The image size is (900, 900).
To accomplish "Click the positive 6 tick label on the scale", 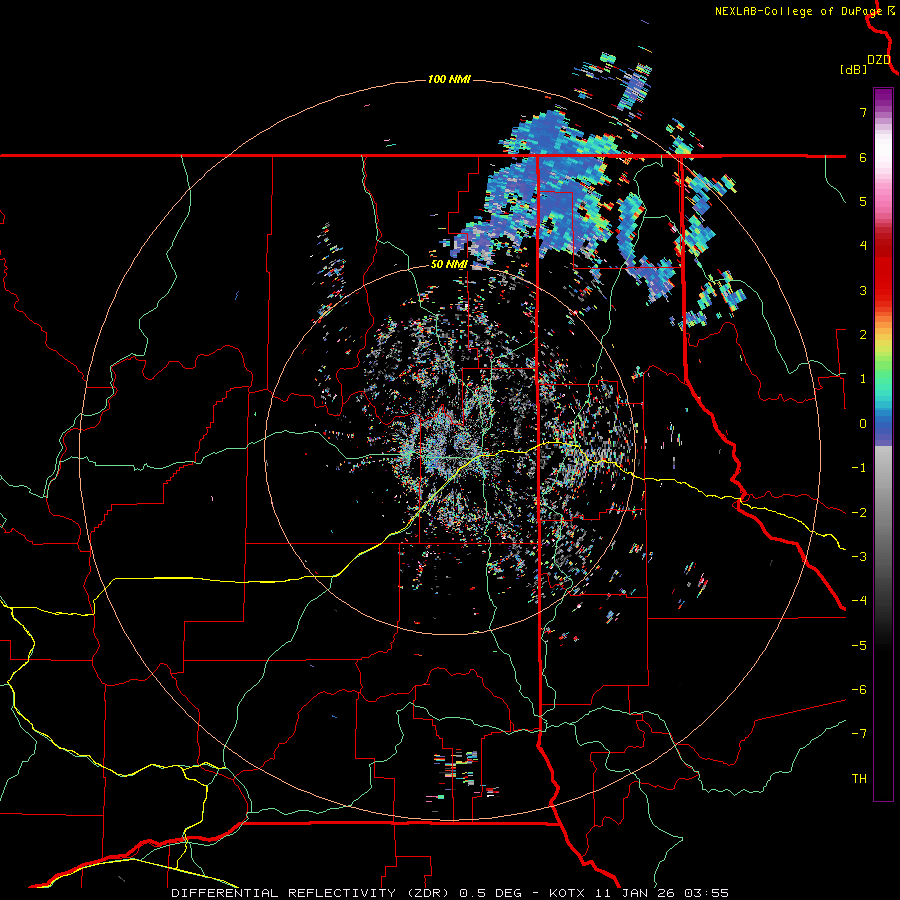I will [863, 157].
